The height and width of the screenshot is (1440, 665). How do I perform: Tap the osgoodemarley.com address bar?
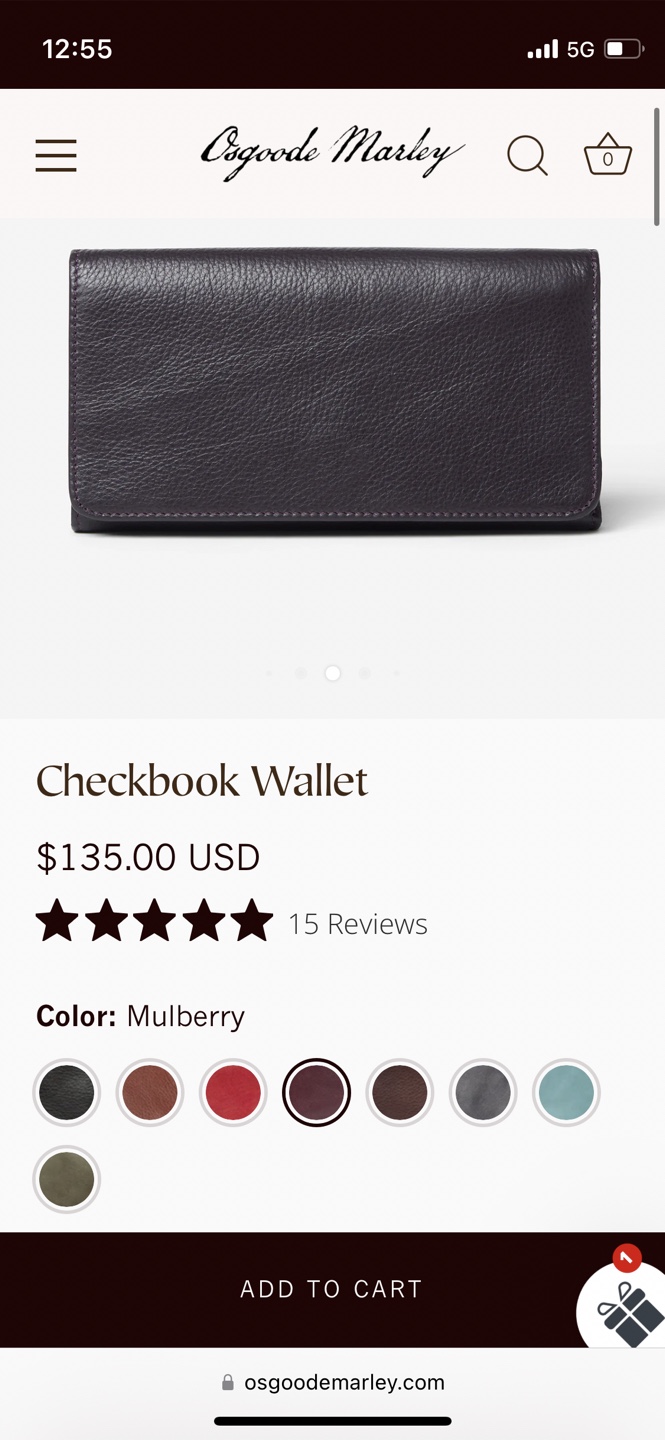point(332,1383)
